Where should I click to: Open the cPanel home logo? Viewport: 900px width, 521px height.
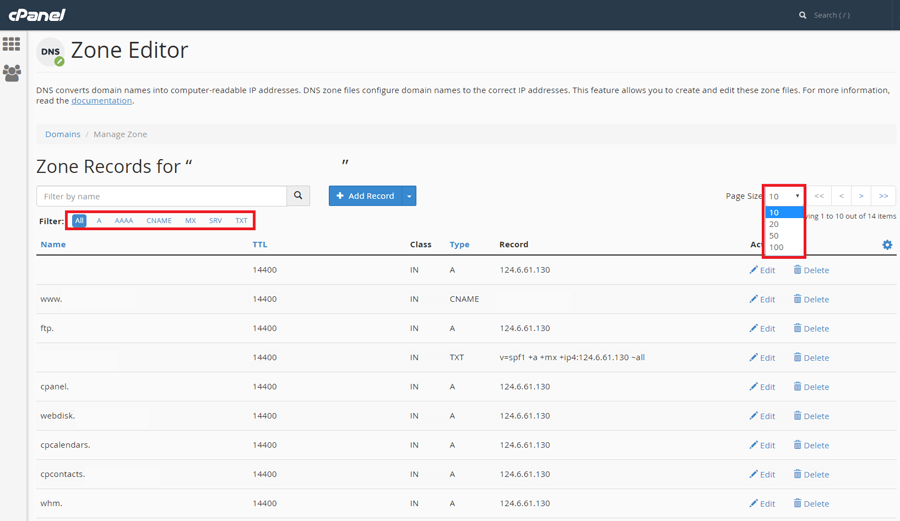click(37, 15)
